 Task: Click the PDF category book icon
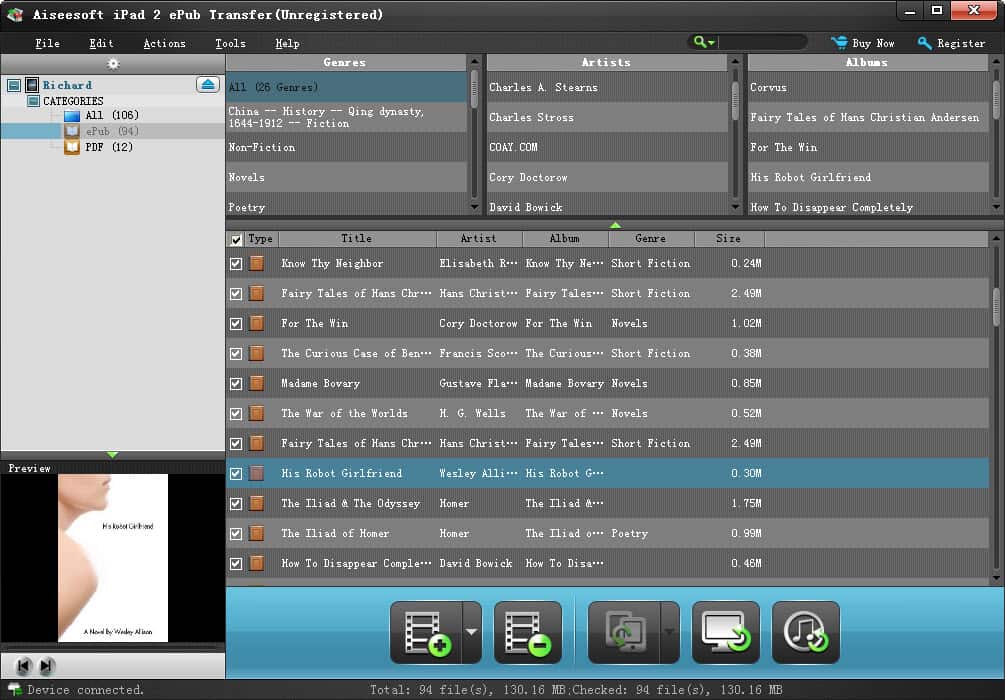click(72, 147)
